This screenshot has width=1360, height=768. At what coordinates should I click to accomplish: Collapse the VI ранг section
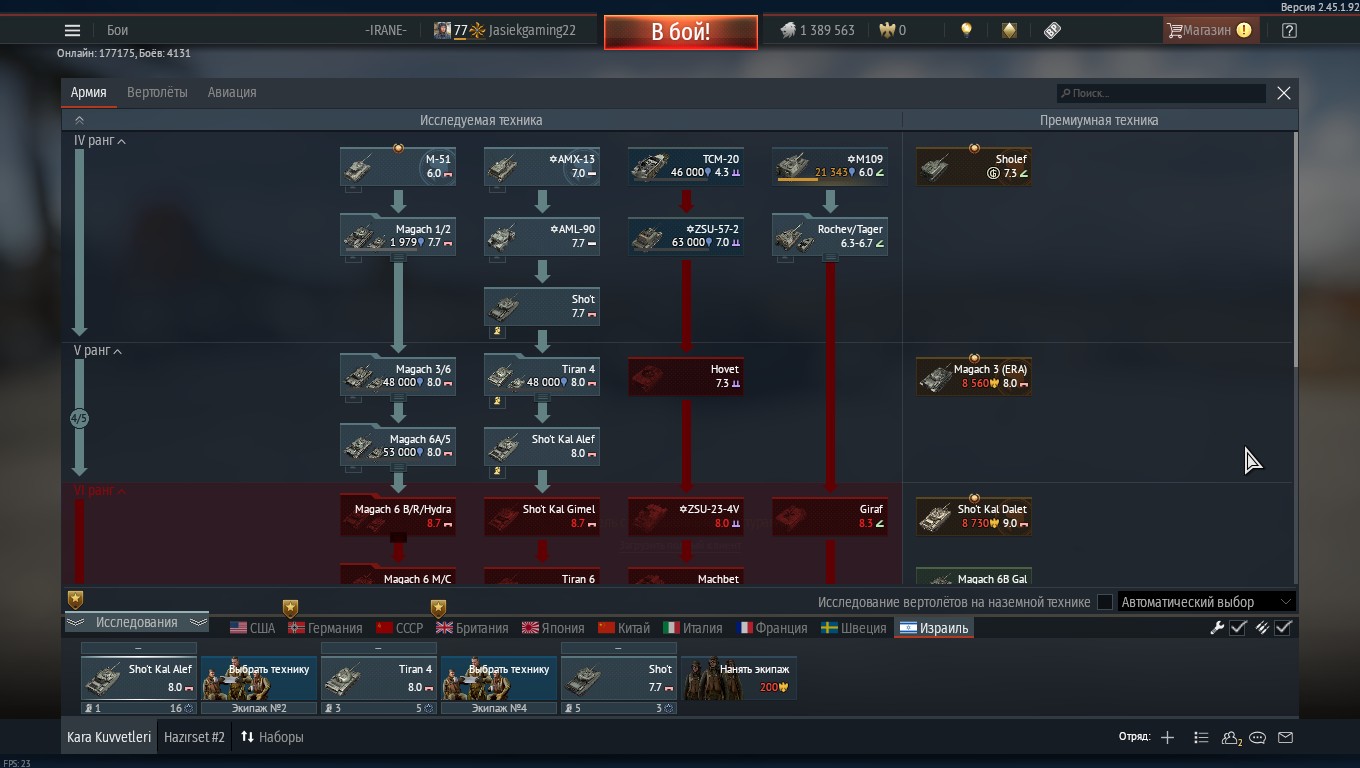100,491
